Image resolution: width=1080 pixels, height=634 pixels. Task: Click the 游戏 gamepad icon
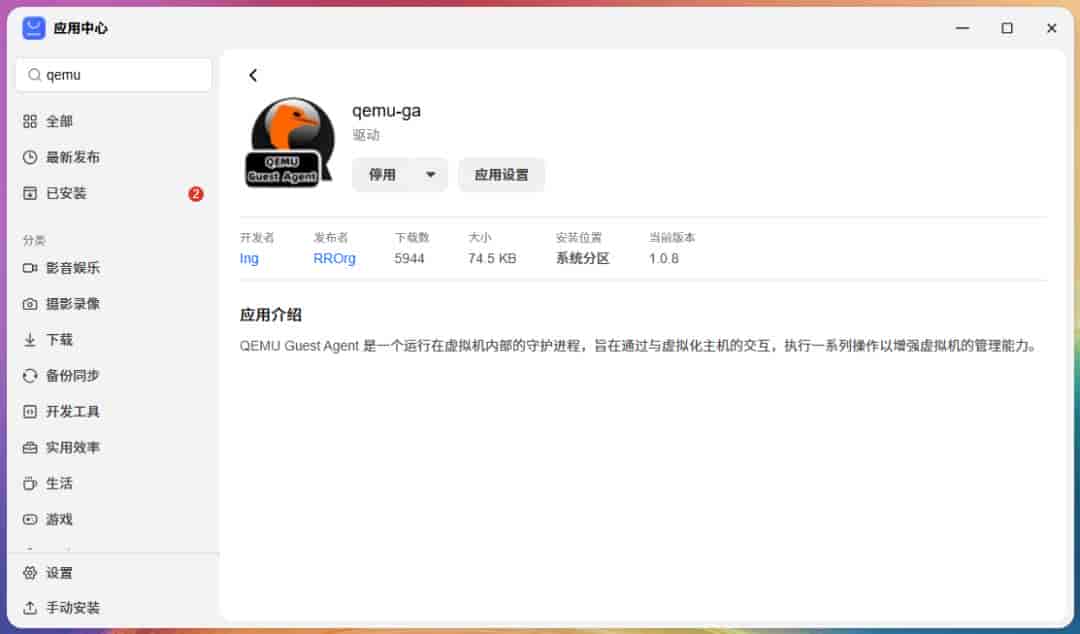pos(30,519)
